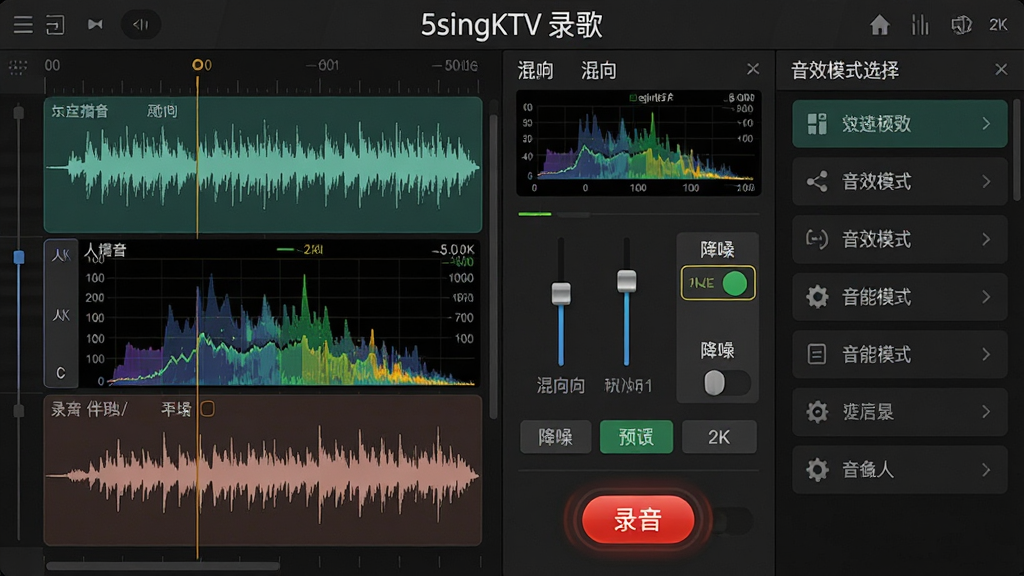Open the equalizer bars icon

pos(920,25)
